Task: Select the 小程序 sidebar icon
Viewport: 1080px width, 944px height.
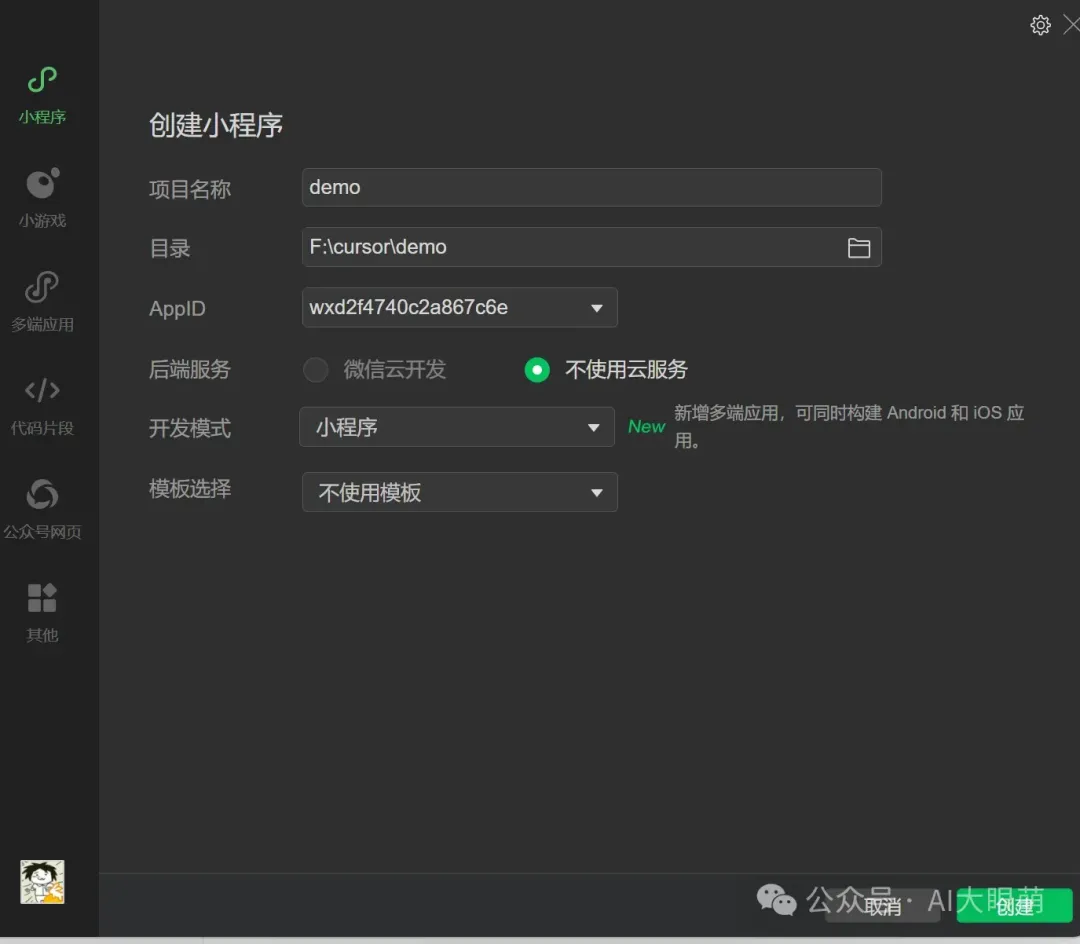Action: coord(42,82)
